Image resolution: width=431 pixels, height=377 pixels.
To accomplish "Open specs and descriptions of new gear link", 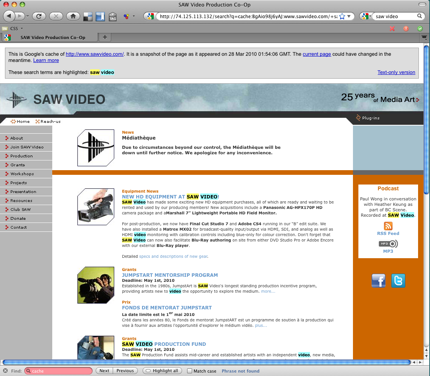I will 174,256.
